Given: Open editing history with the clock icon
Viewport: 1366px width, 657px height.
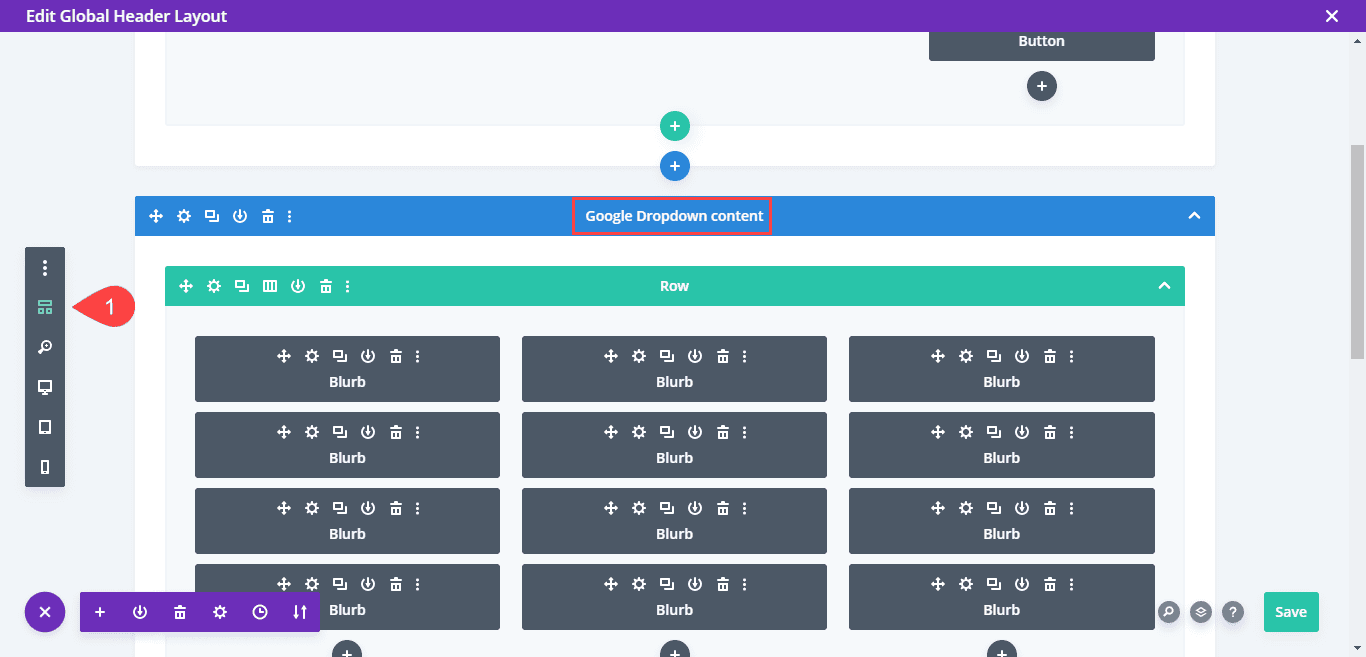Looking at the screenshot, I should (260, 612).
